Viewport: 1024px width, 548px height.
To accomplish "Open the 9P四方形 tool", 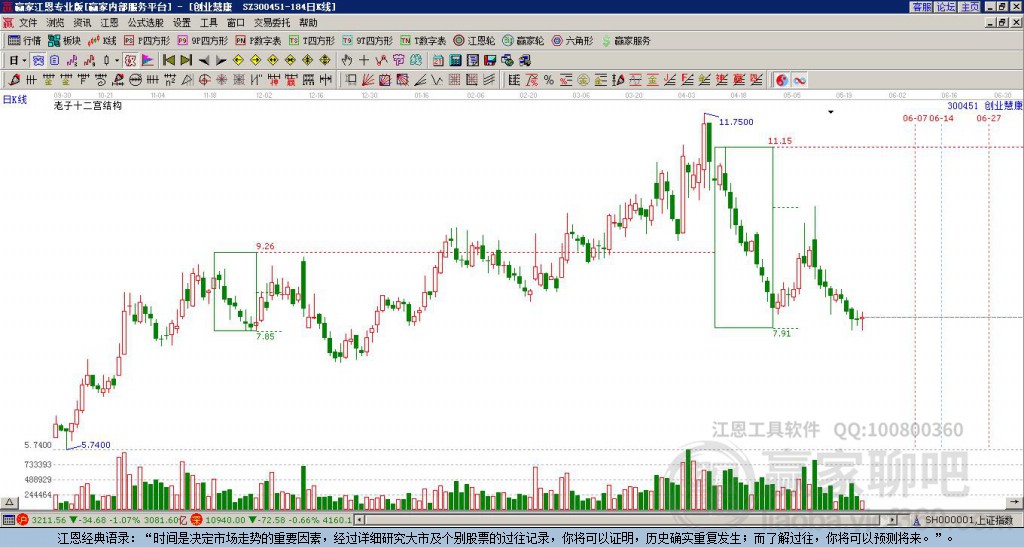I will (x=203, y=40).
